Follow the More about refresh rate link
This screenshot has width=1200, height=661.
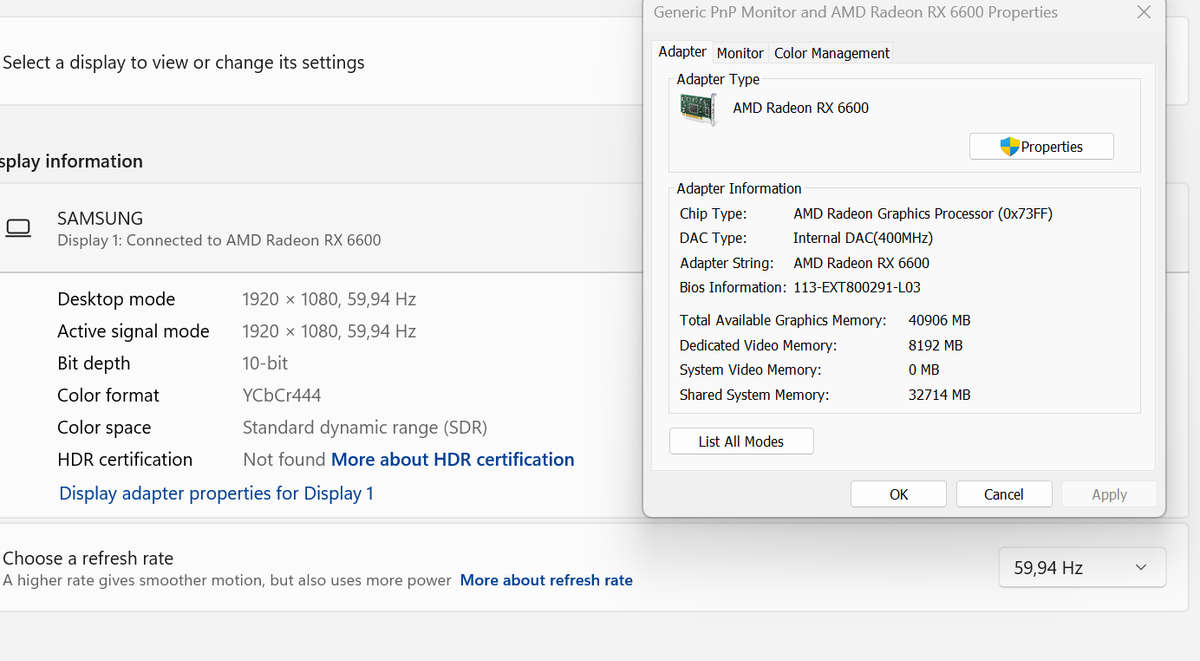546,580
